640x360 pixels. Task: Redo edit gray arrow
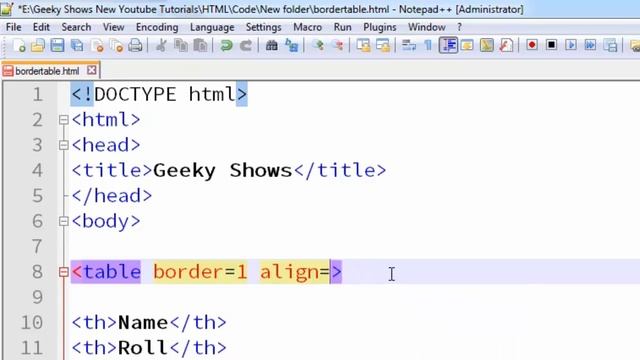point(246,45)
